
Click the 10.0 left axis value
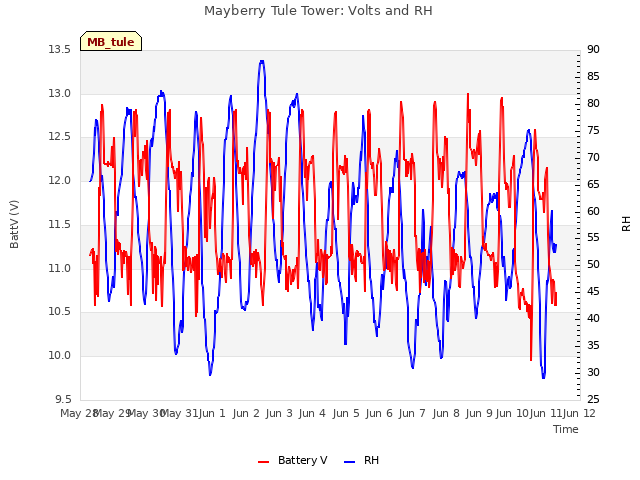[60, 356]
